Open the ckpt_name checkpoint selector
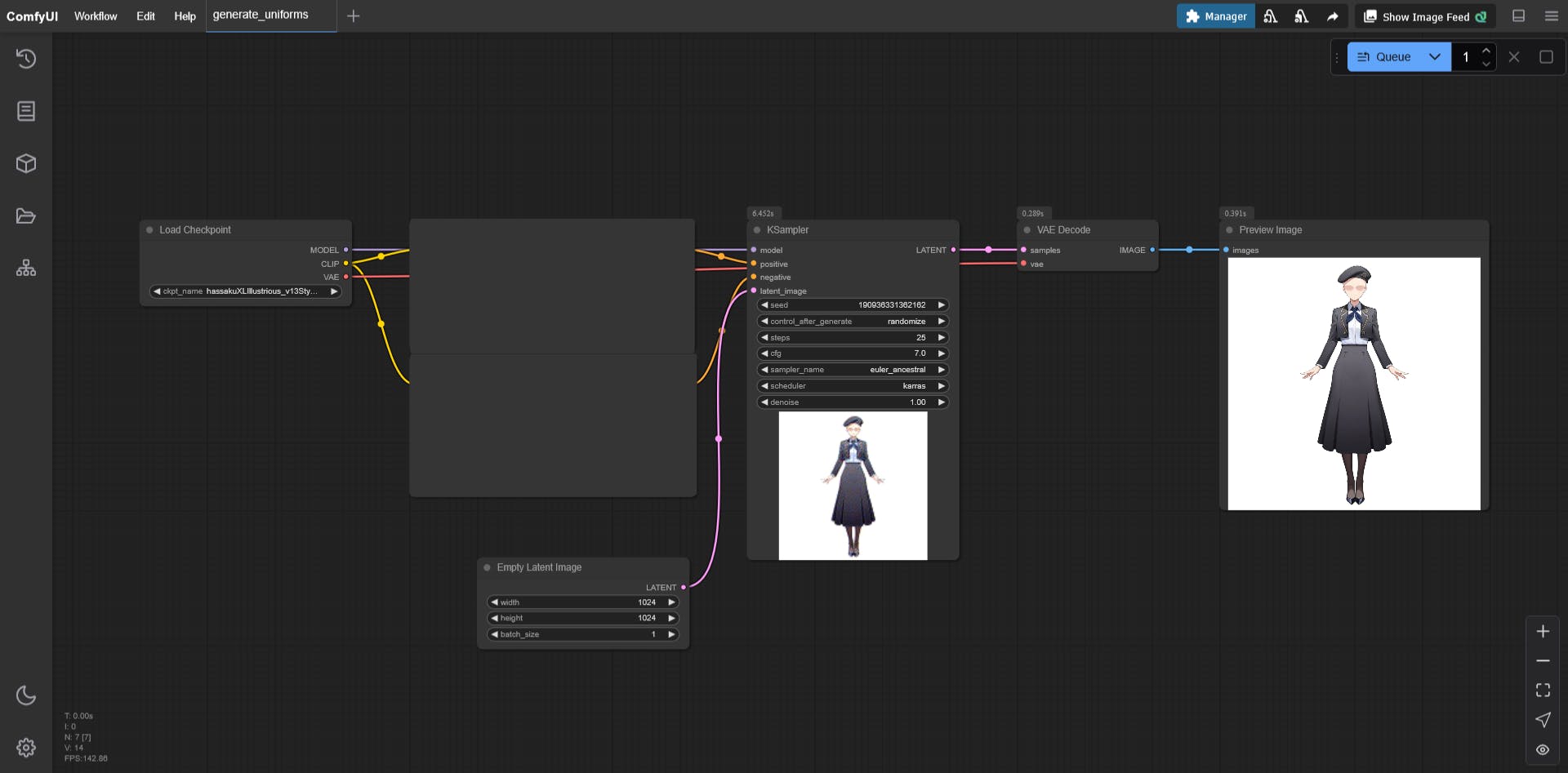This screenshot has width=1568, height=773. [245, 291]
